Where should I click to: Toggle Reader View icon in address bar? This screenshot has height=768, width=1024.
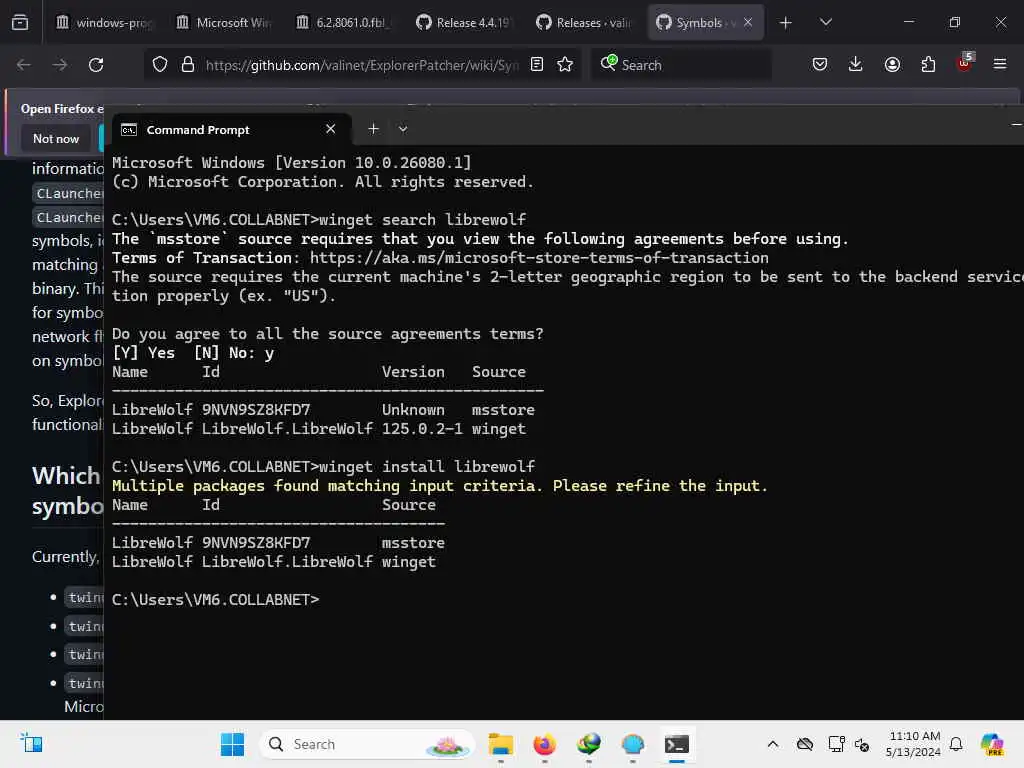click(537, 65)
